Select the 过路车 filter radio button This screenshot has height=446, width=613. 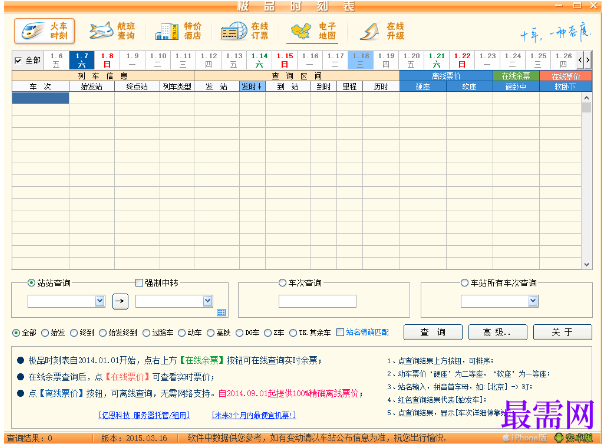tap(146, 333)
